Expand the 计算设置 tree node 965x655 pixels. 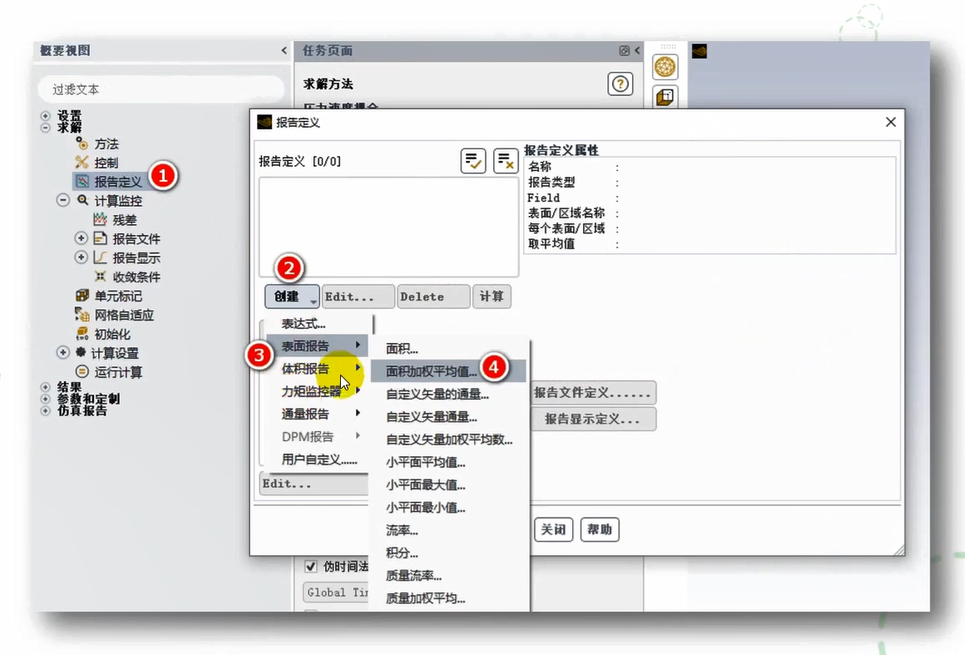pyautogui.click(x=63, y=353)
